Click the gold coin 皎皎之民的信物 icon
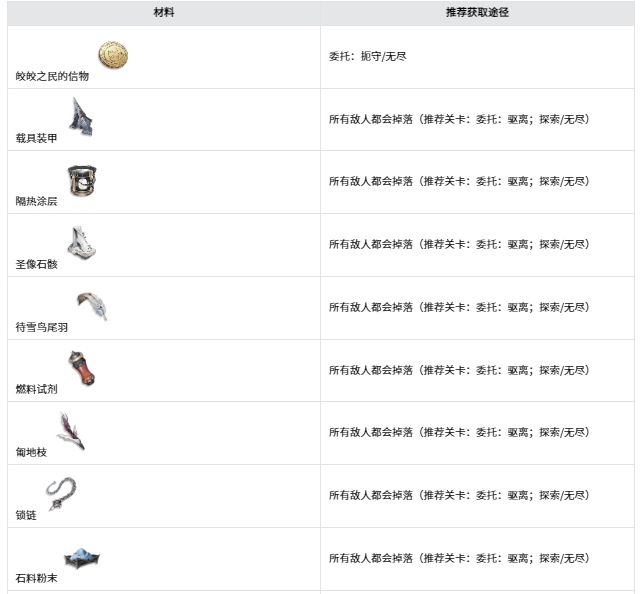The image size is (644, 594). tap(112, 55)
